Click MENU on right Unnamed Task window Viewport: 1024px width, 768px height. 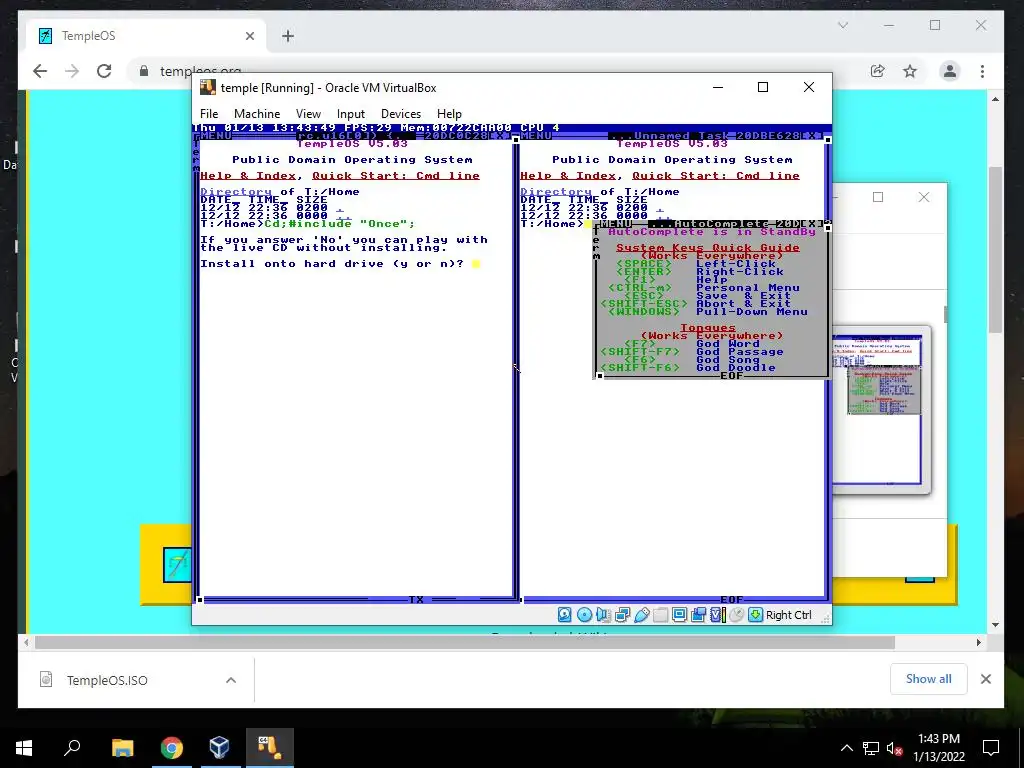536,136
